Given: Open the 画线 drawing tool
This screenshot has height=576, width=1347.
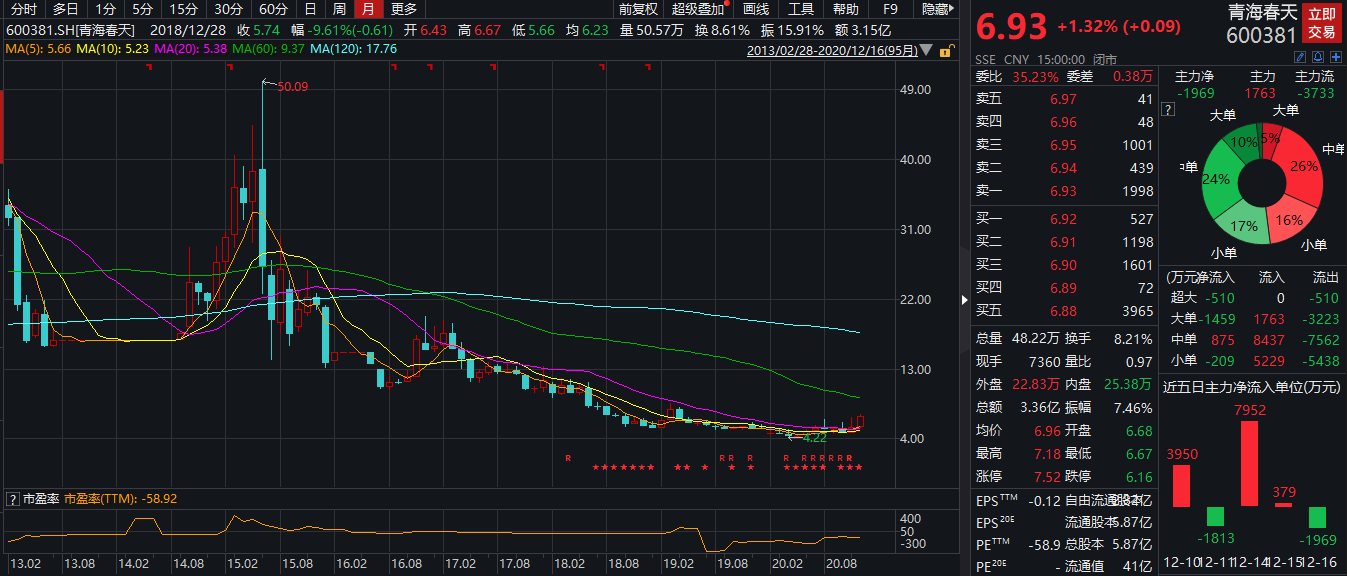Looking at the screenshot, I should tap(755, 9).
